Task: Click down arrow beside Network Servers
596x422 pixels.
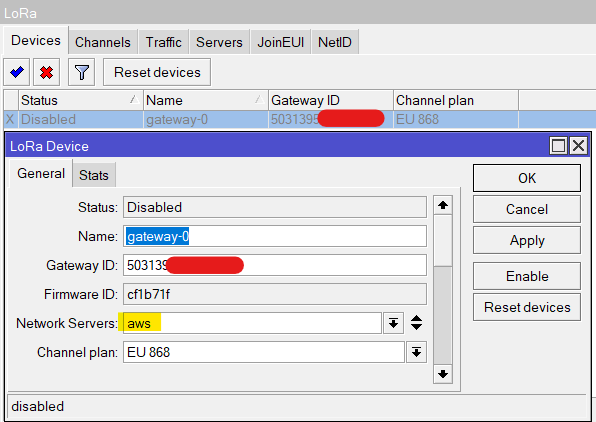Action: (417, 327)
